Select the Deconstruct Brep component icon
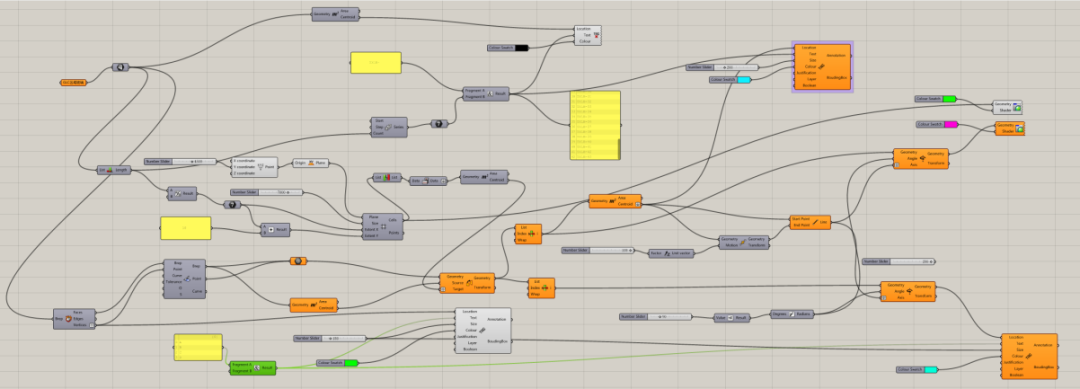The image size is (1080, 389). (x=68, y=319)
